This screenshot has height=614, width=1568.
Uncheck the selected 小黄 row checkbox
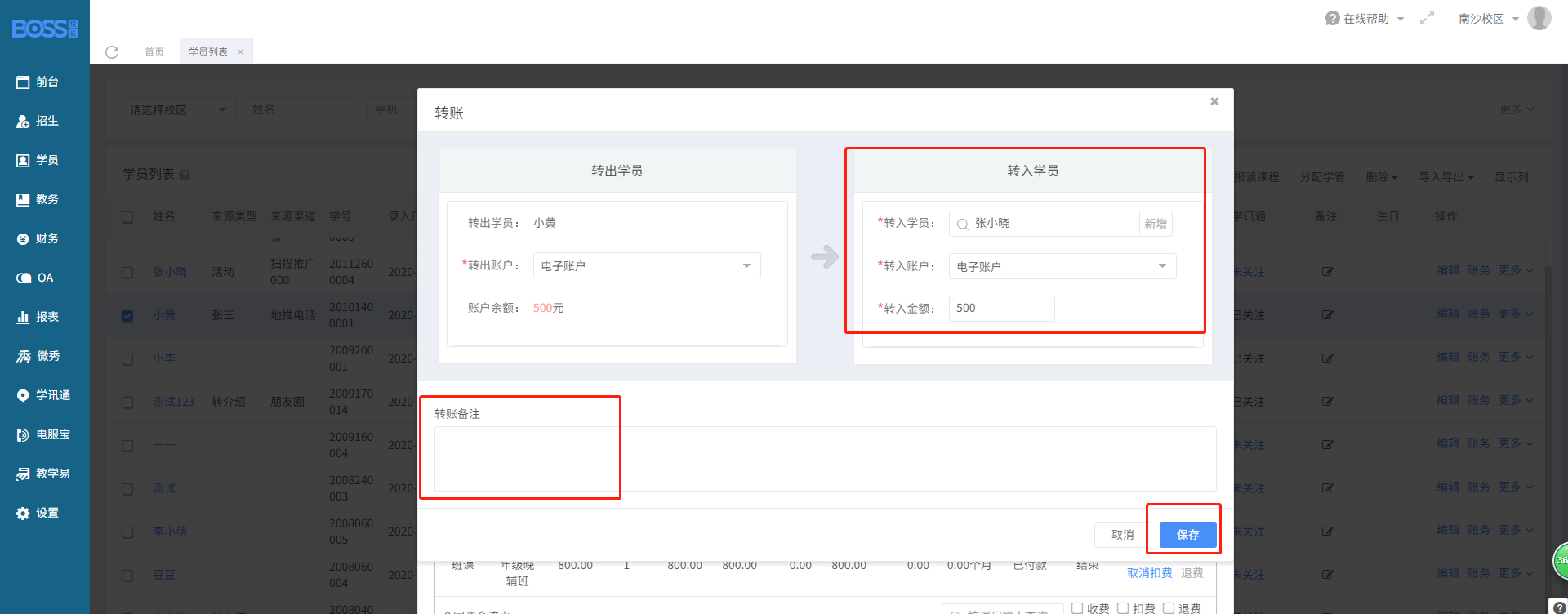pos(127,316)
